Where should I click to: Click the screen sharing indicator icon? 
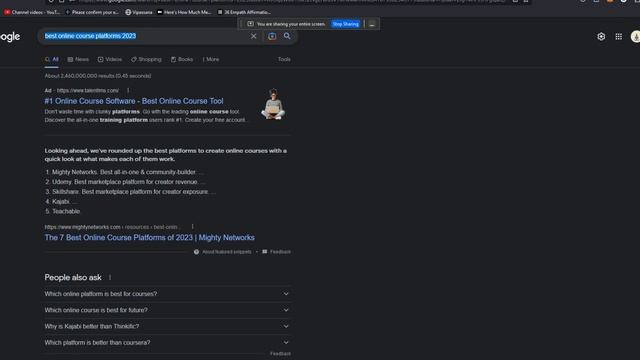pos(250,24)
